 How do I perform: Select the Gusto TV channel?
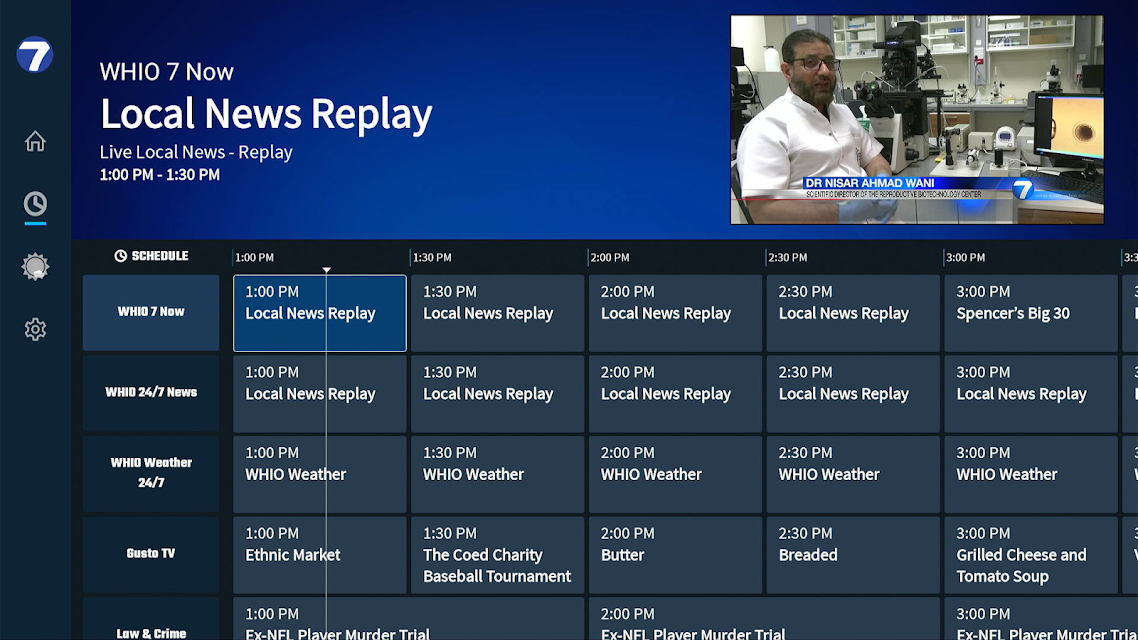click(151, 554)
